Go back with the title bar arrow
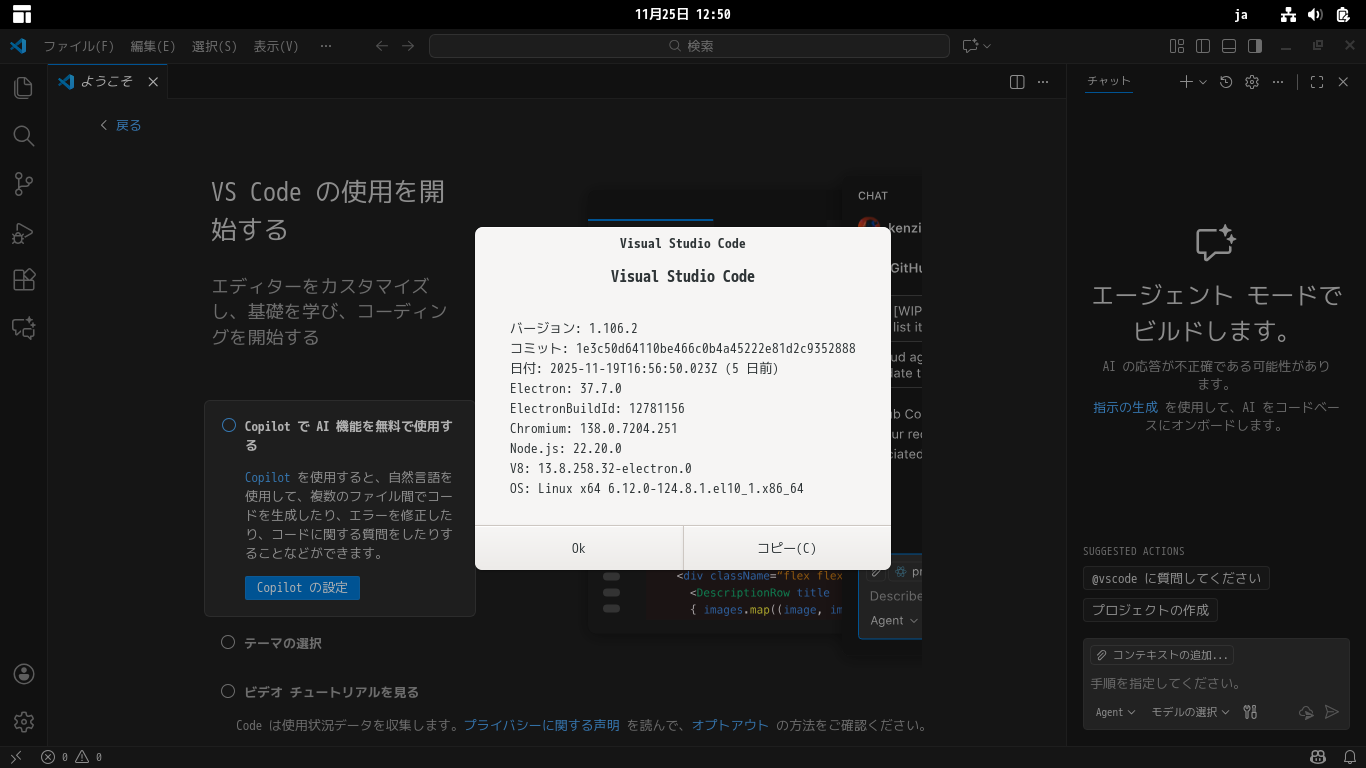Viewport: 1366px width, 768px height. click(x=382, y=46)
